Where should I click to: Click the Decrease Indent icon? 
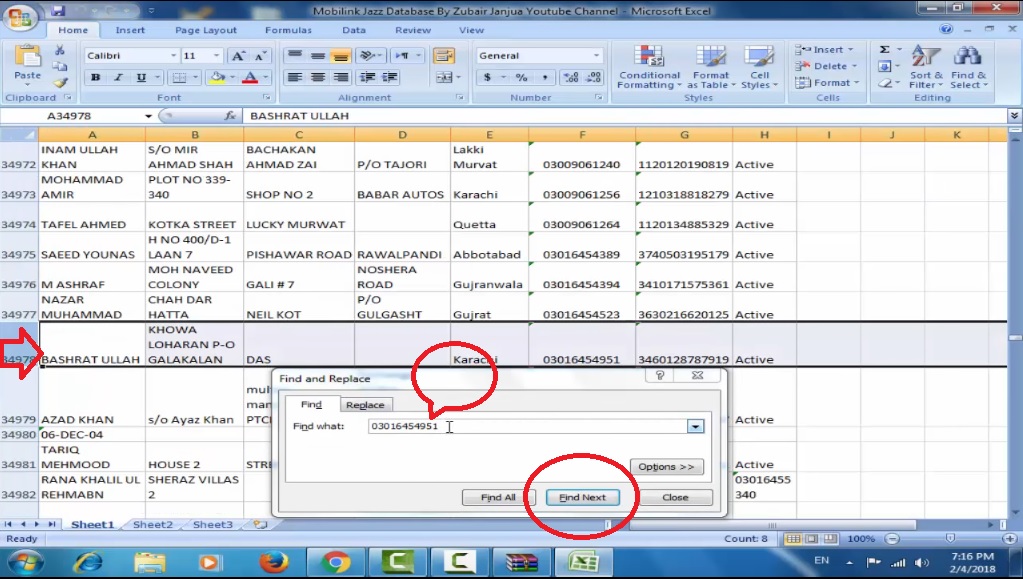(367, 78)
